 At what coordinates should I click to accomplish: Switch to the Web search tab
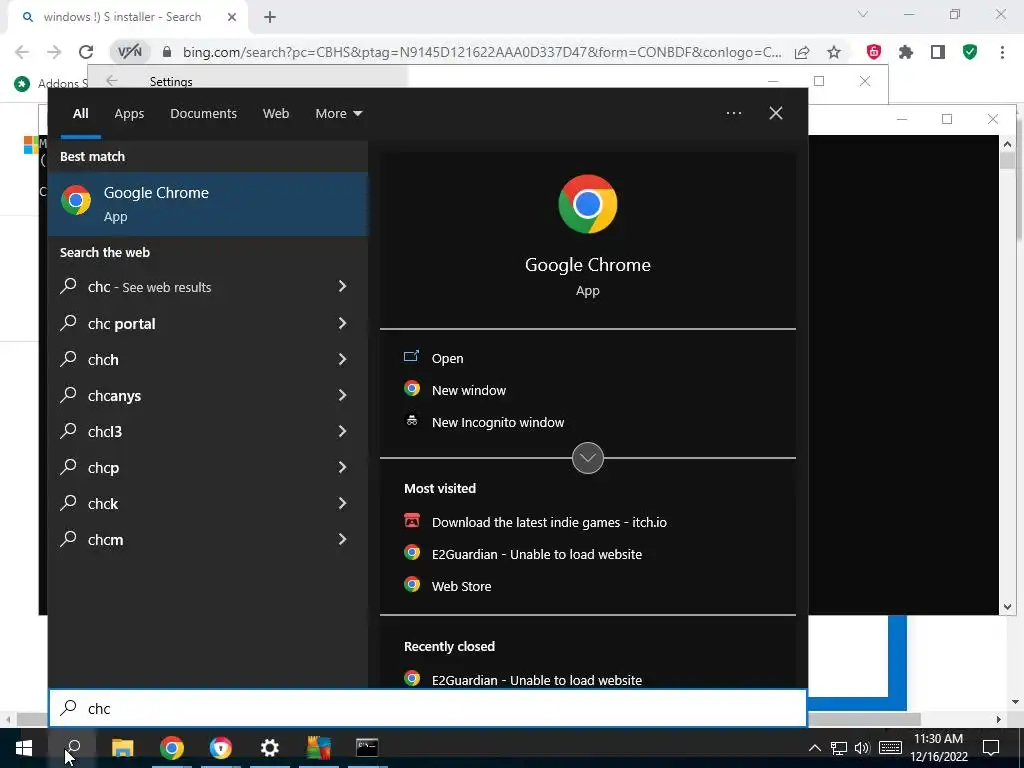coord(276,114)
